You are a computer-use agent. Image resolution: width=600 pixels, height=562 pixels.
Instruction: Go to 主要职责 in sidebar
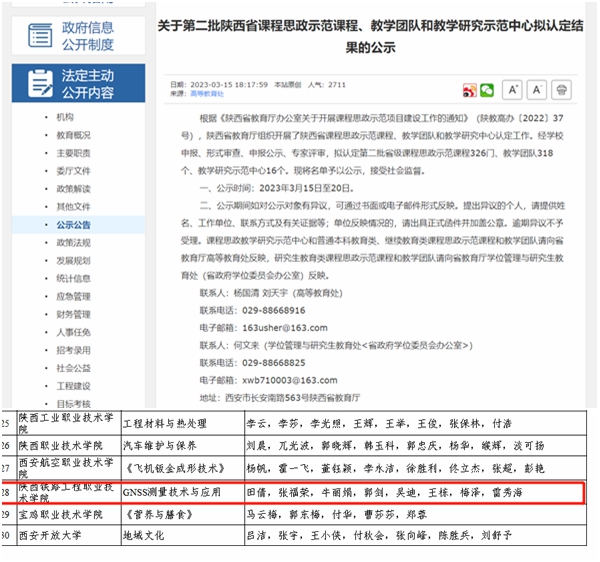[x=73, y=153]
